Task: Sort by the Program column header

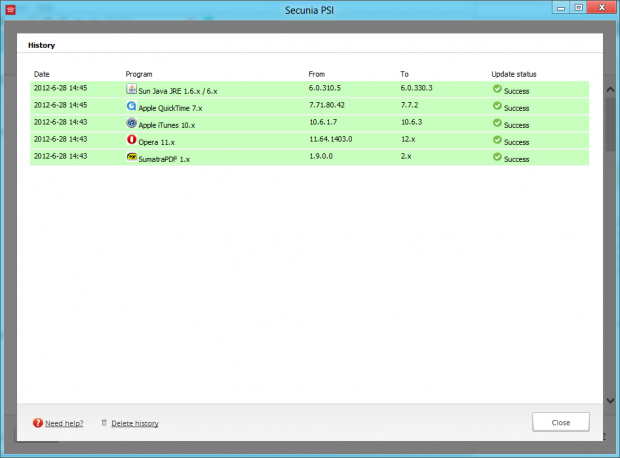Action: point(139,74)
